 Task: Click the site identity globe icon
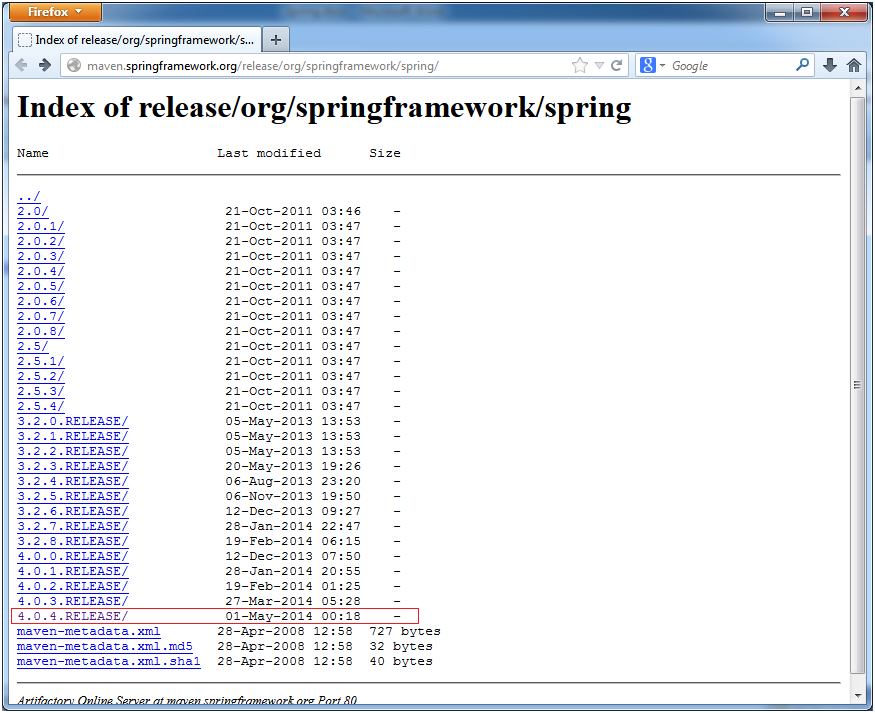(x=74, y=66)
